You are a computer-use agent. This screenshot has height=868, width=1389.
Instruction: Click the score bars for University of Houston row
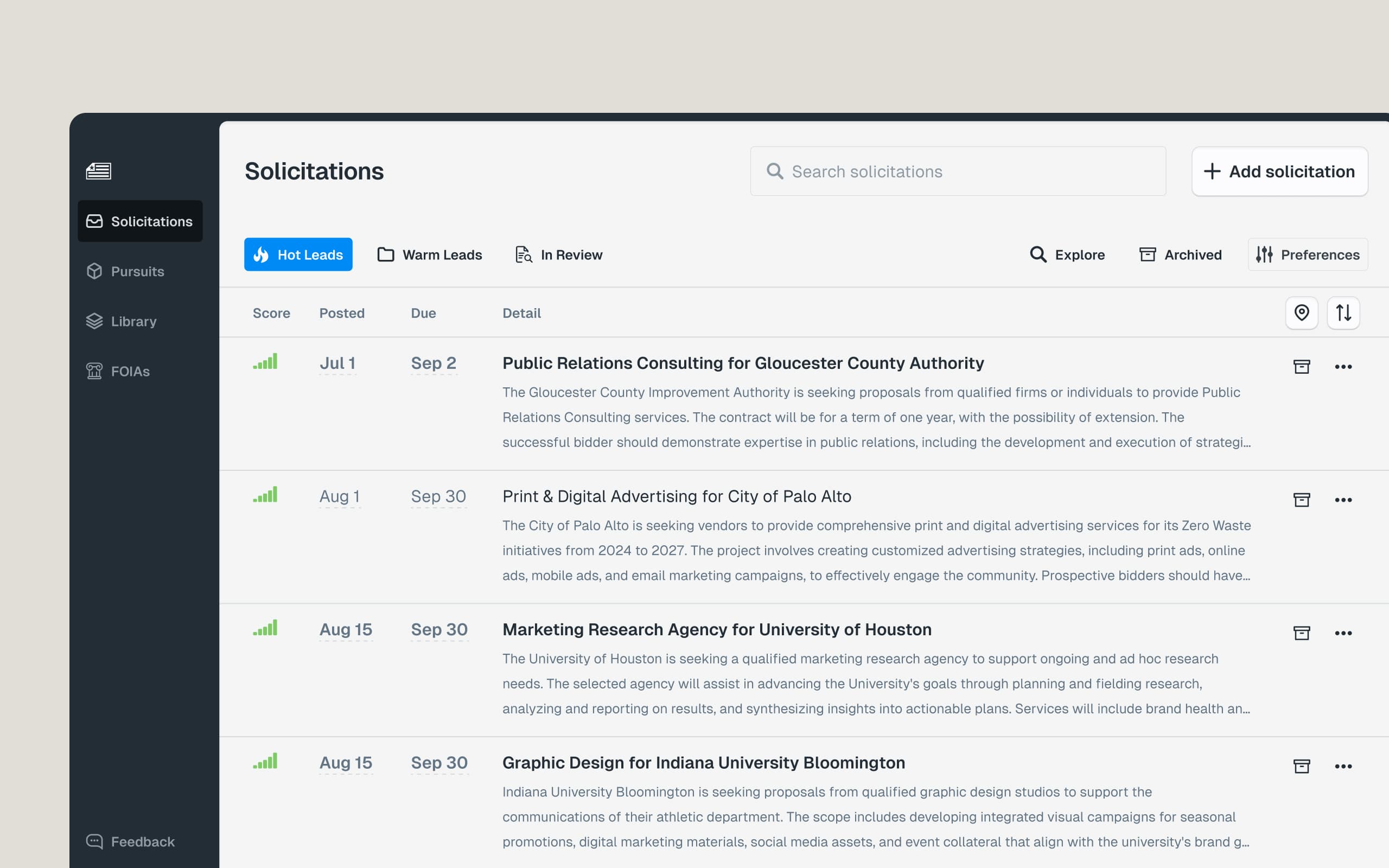(x=265, y=628)
